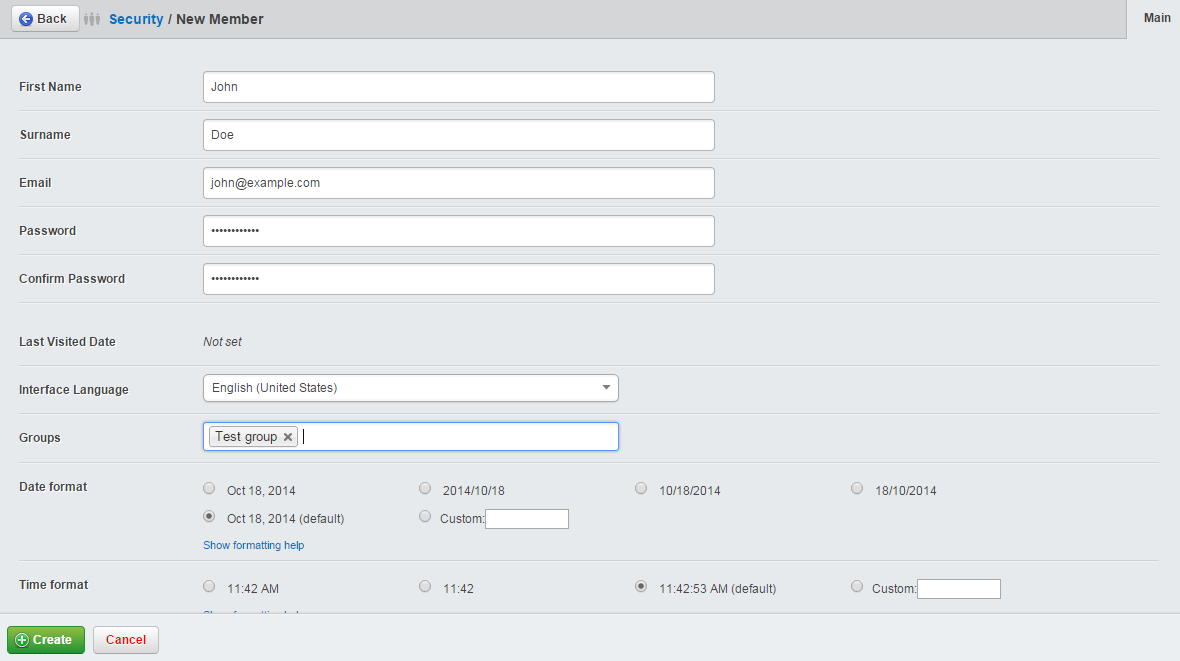
Task: Open the Security breadcrumb link
Action: pos(135,18)
